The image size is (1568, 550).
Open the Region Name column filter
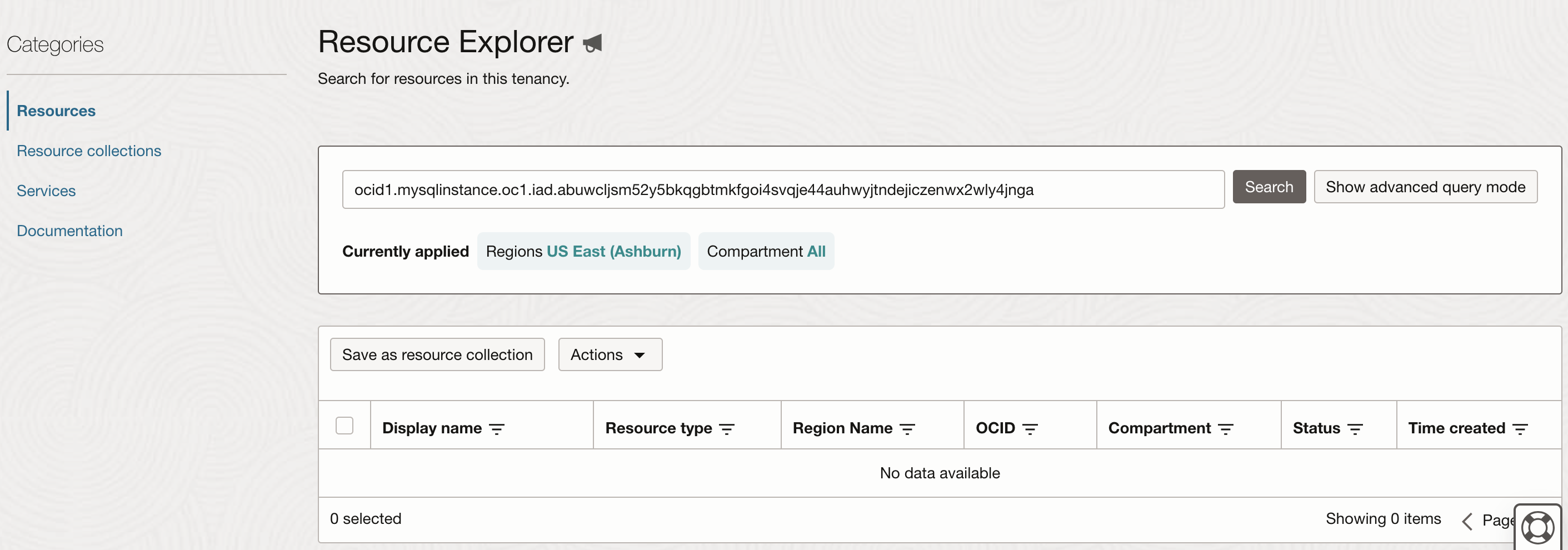click(907, 428)
